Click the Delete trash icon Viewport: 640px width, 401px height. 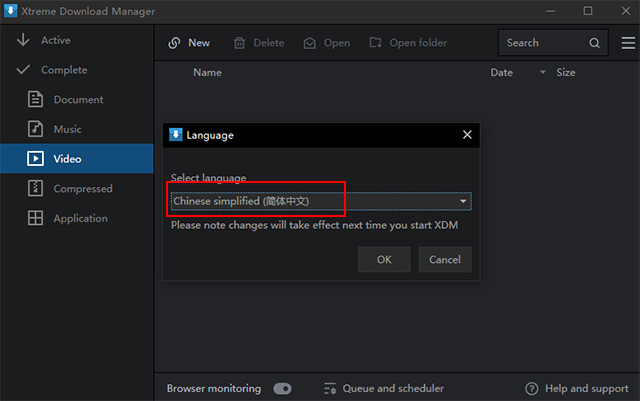(240, 43)
